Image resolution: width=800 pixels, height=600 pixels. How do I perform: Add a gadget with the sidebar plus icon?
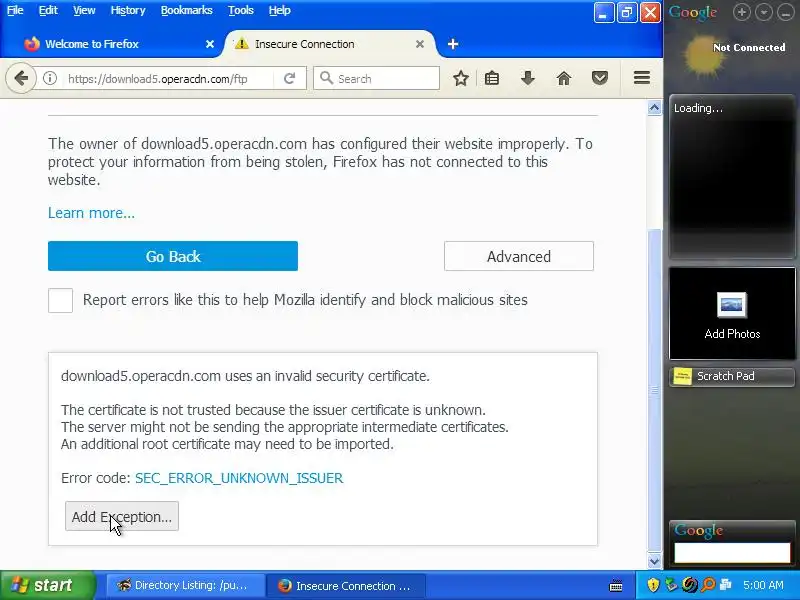point(741,12)
